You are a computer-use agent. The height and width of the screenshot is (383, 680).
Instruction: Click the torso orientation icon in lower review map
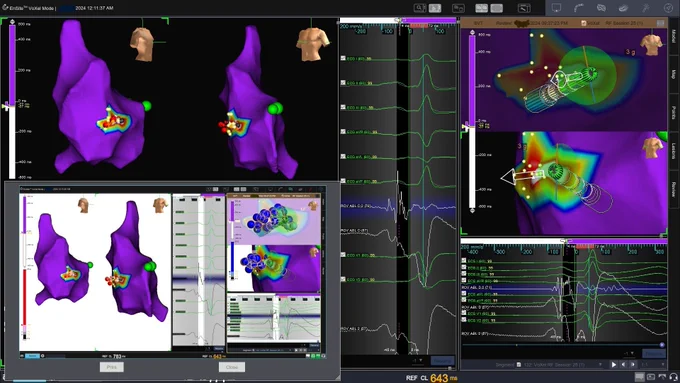point(653,148)
